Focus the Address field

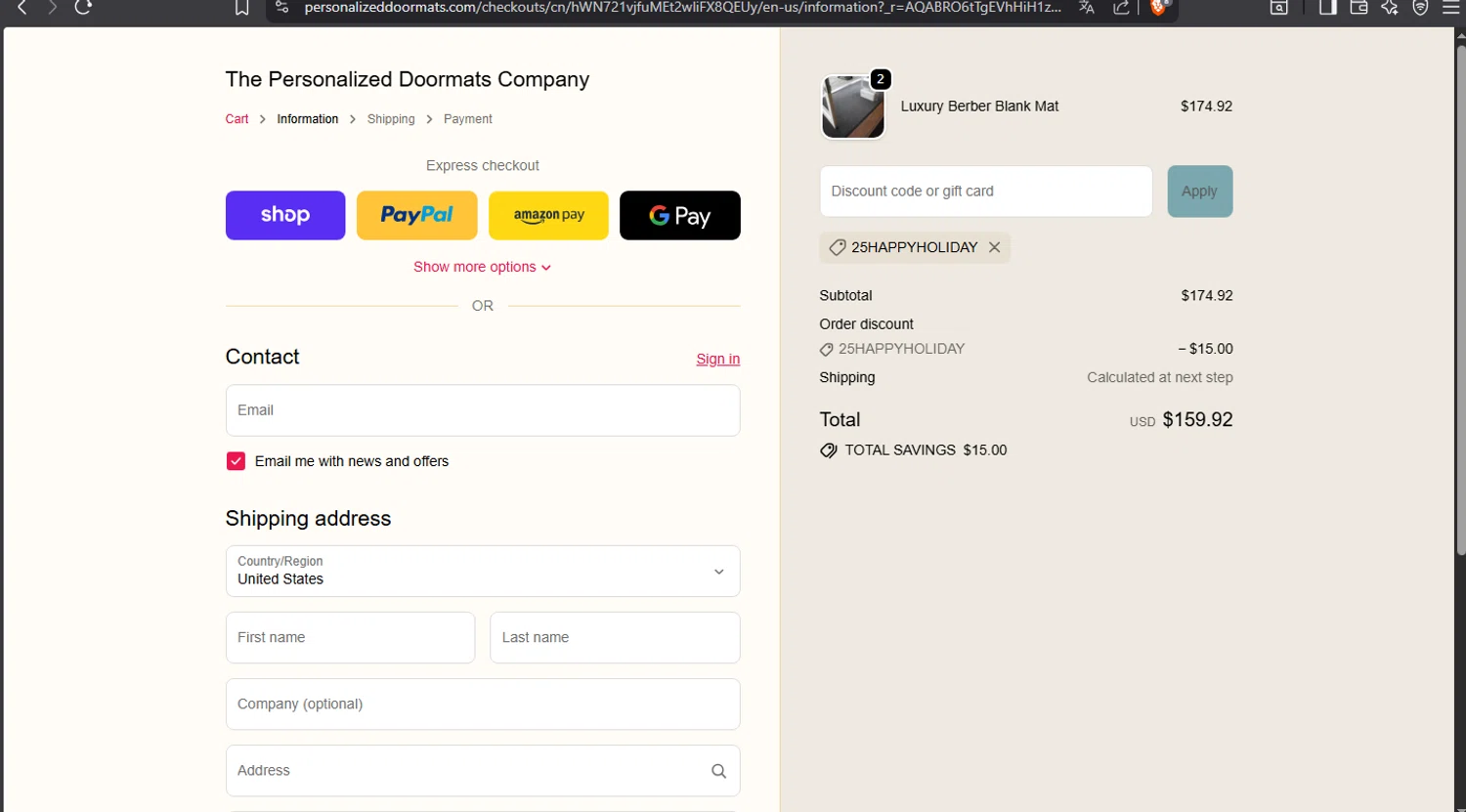point(483,771)
